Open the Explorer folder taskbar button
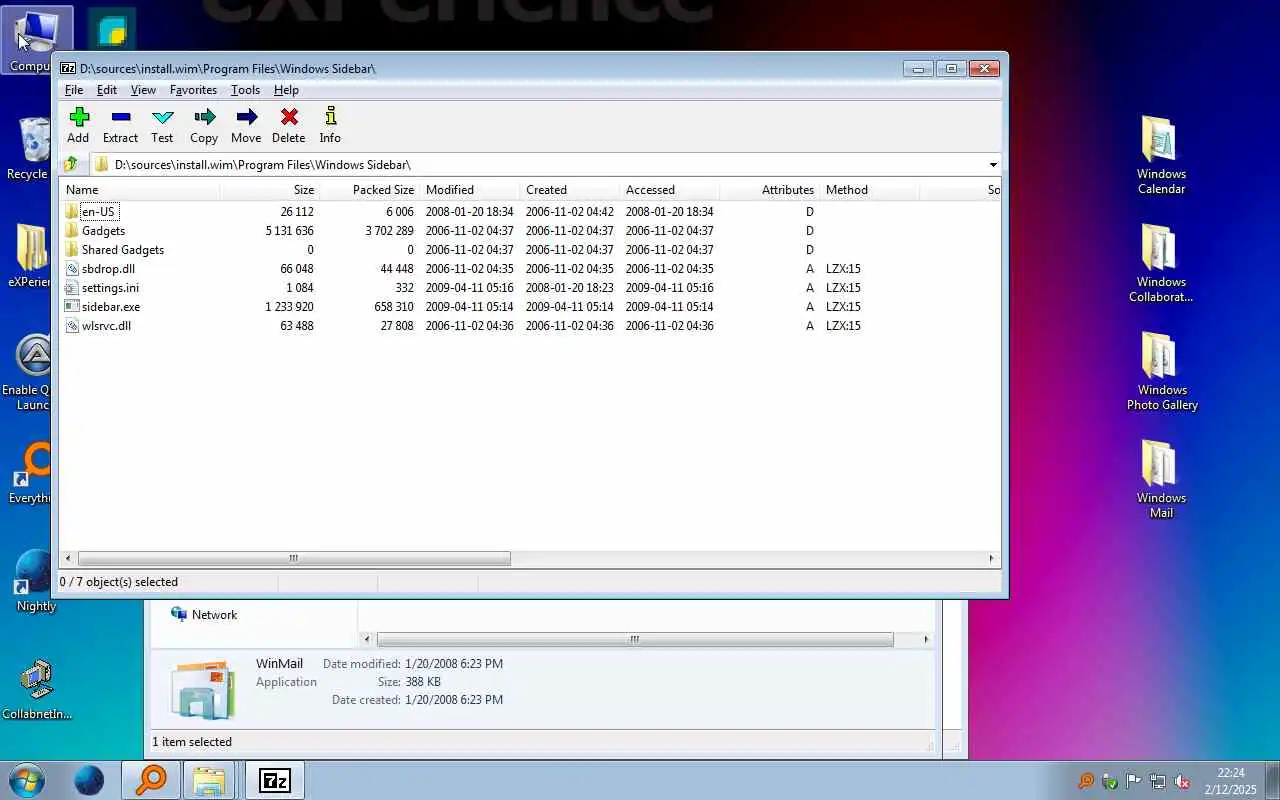Image resolution: width=1280 pixels, height=800 pixels. click(209, 780)
